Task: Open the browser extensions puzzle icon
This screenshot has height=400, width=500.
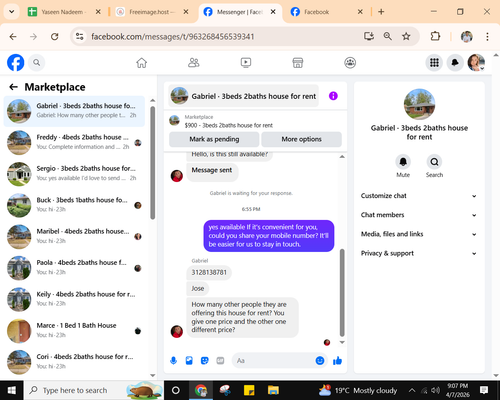Action: [x=435, y=36]
